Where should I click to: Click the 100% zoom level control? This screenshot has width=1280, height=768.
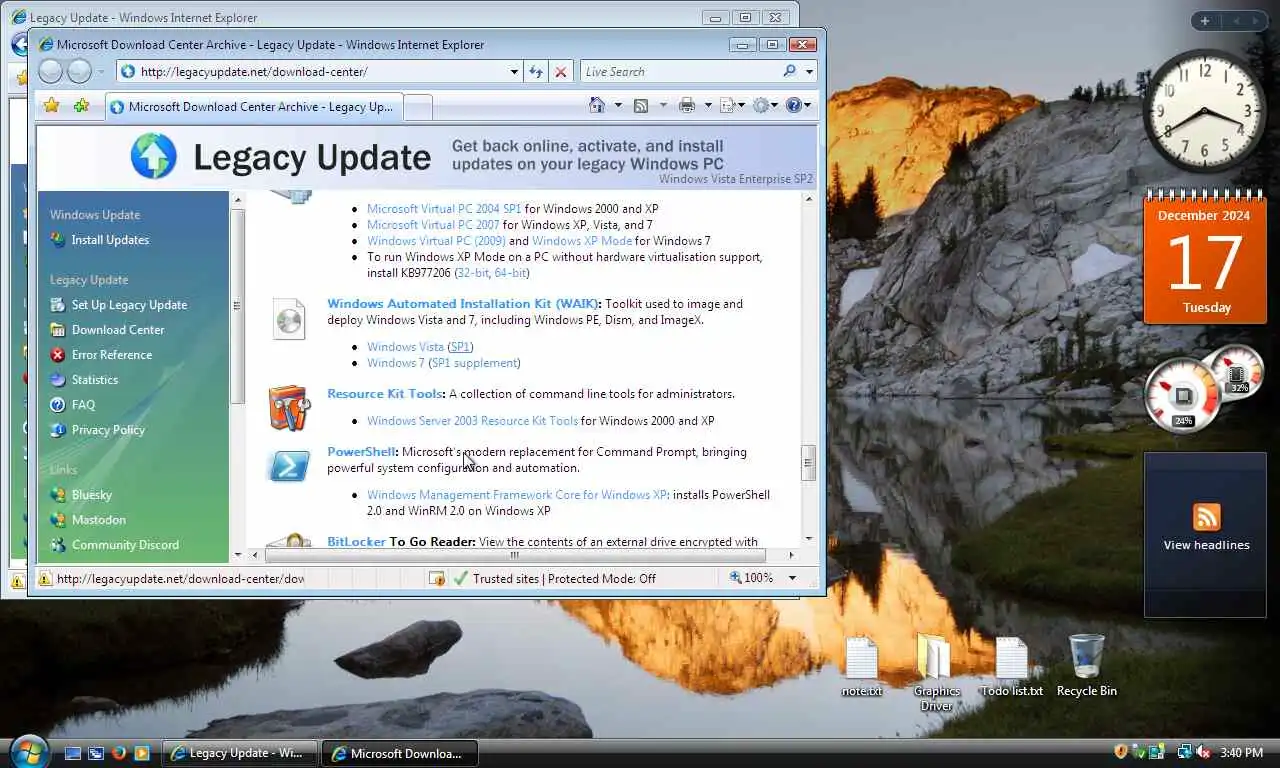coord(751,578)
